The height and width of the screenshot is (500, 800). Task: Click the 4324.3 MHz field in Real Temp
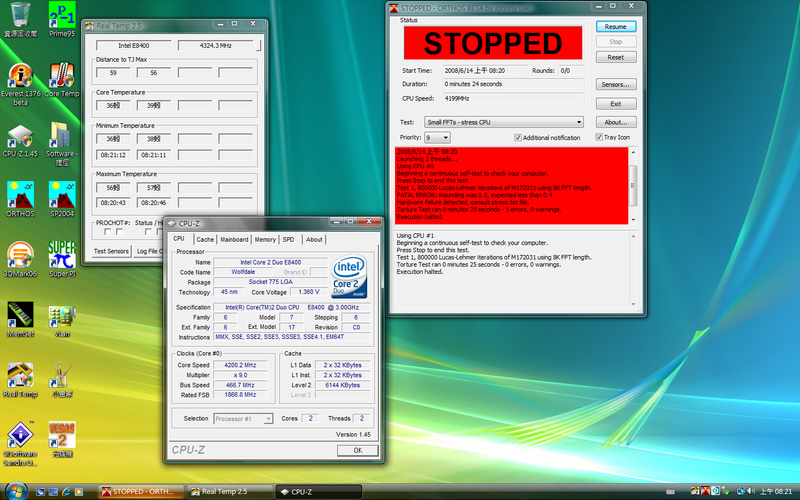(x=215, y=45)
